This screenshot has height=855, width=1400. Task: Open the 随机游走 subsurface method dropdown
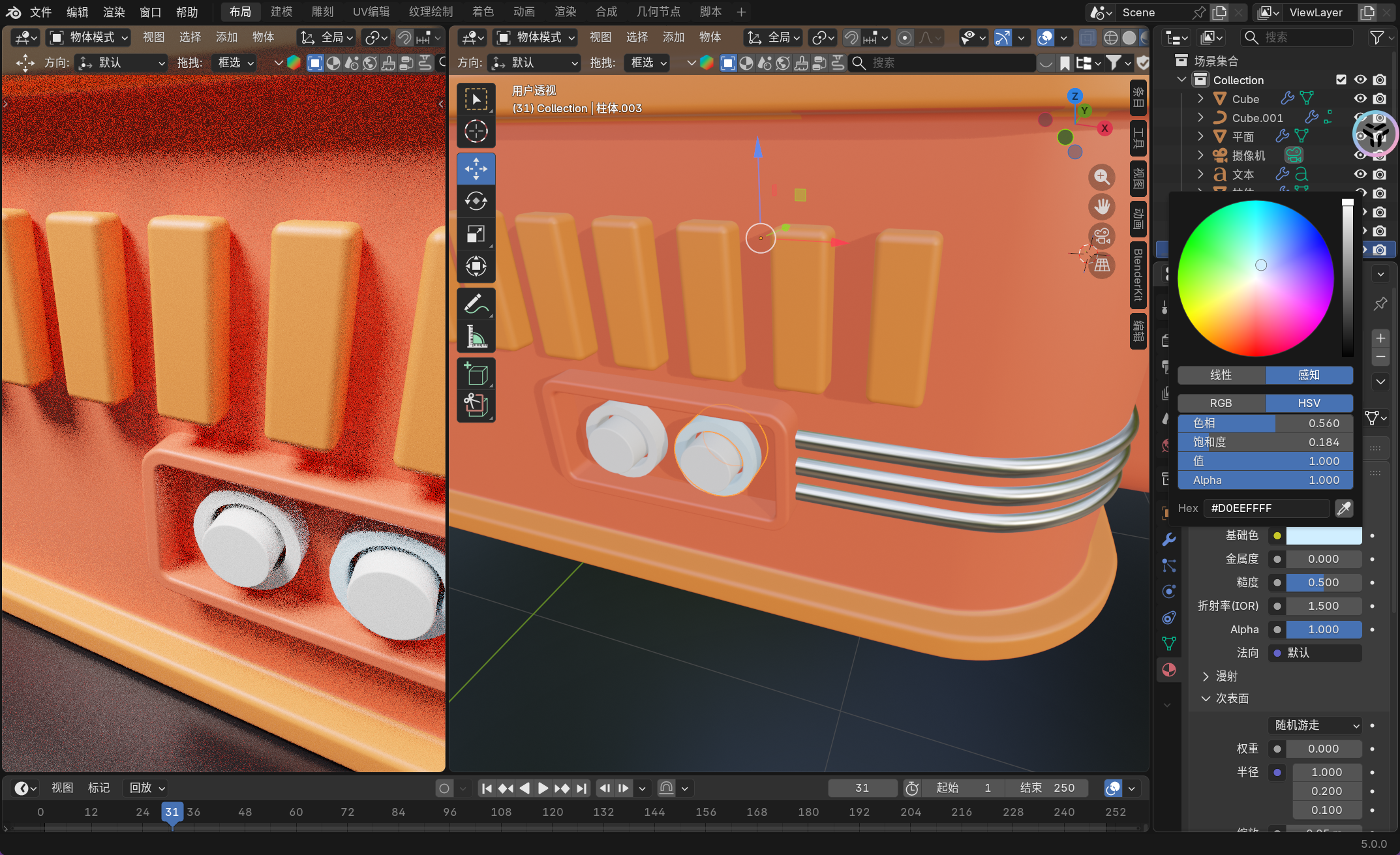[x=1316, y=725]
